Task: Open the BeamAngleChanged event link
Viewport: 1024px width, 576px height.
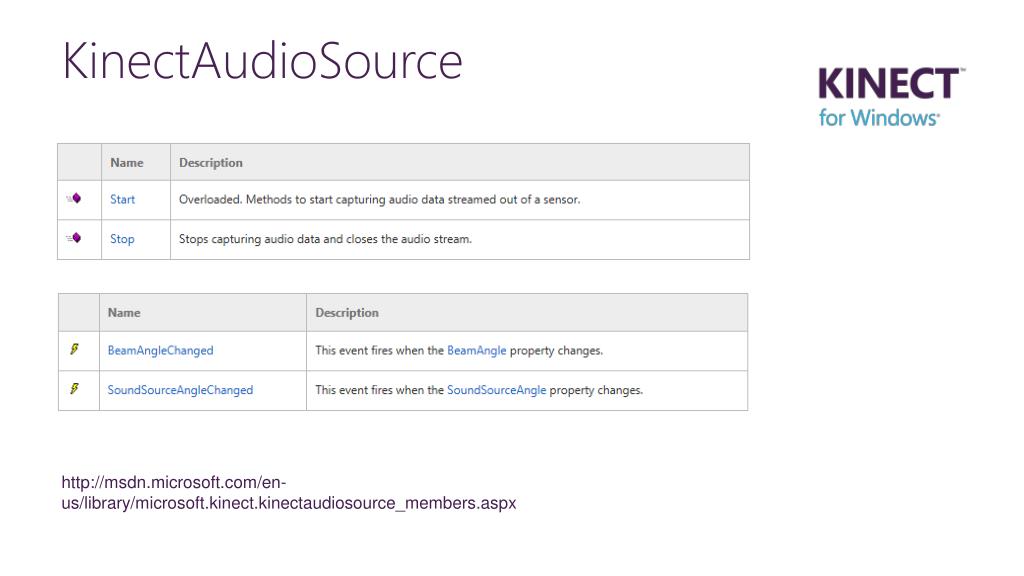Action: (x=161, y=351)
